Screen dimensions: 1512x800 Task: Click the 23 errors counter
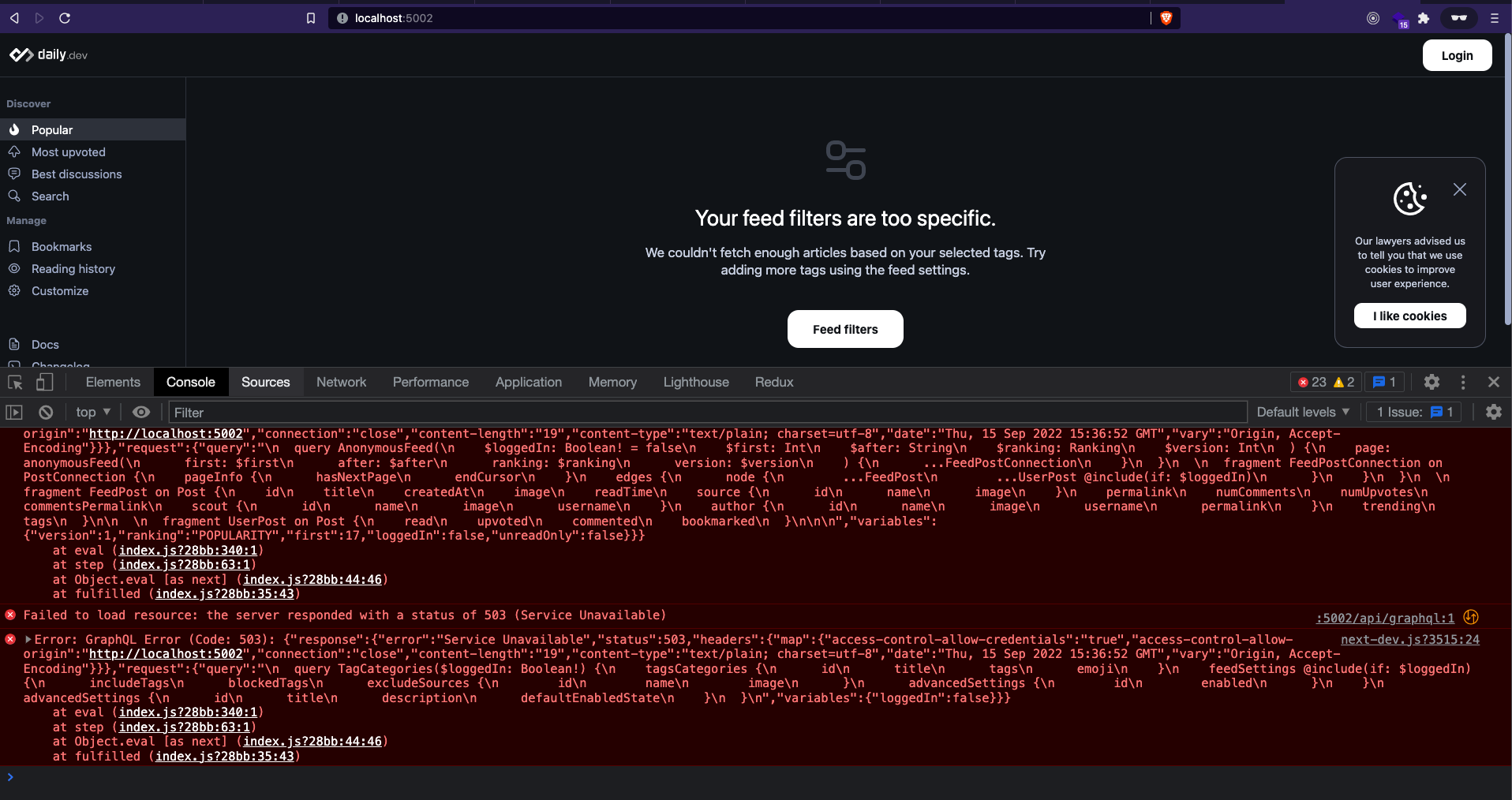(1312, 382)
